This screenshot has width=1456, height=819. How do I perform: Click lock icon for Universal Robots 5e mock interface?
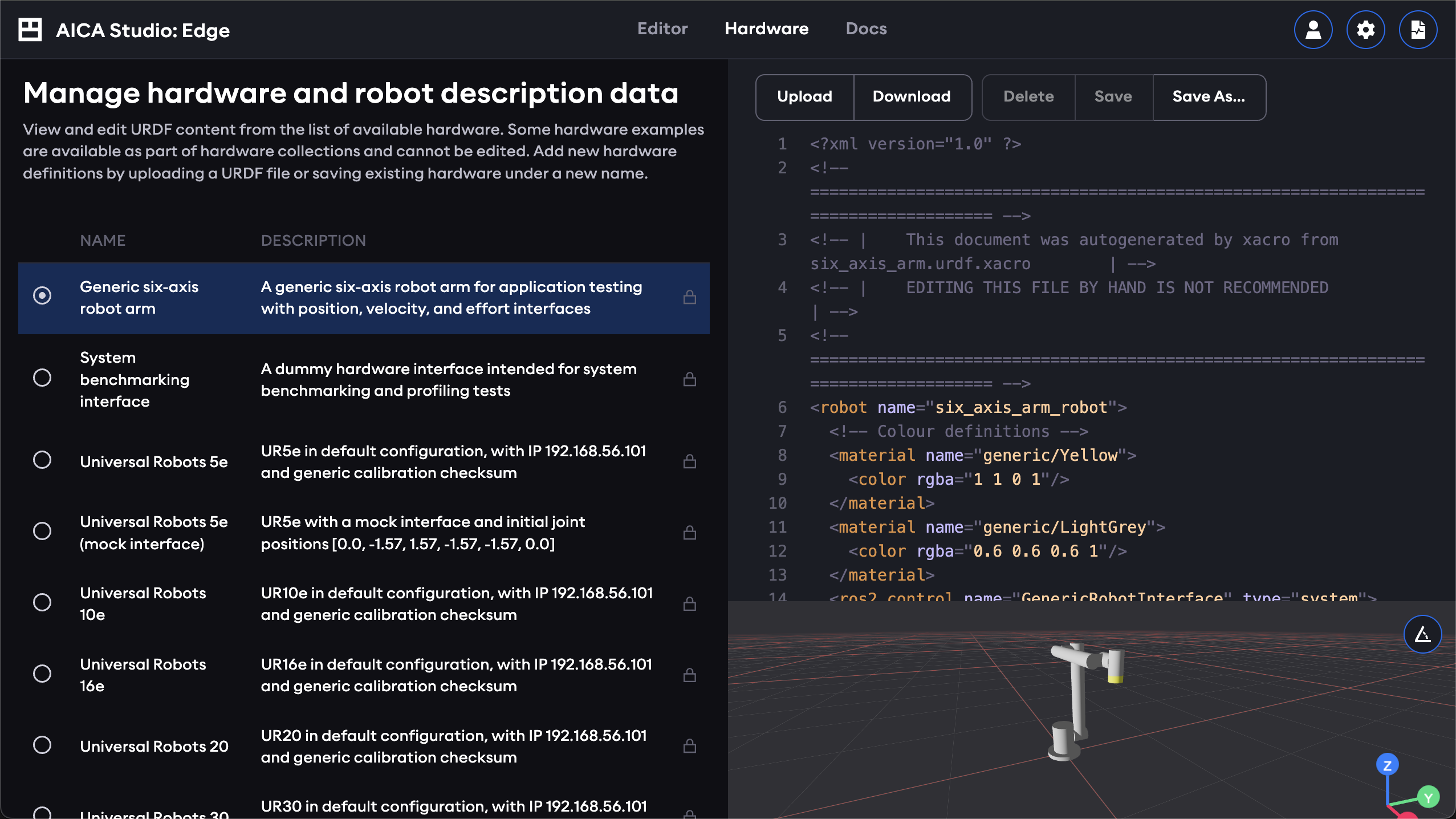(x=690, y=533)
